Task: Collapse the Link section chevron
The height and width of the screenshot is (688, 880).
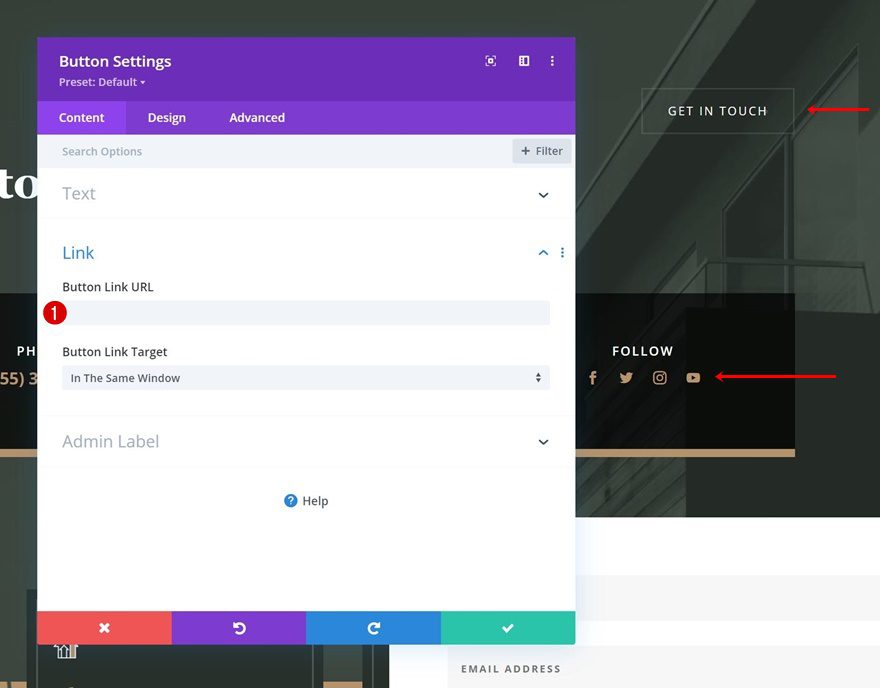Action: [x=543, y=253]
